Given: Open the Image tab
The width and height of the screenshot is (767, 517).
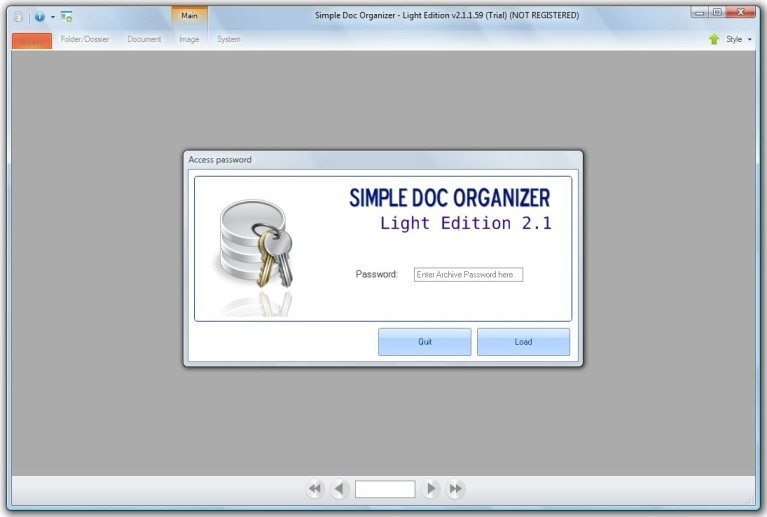Looking at the screenshot, I should click(x=189, y=39).
